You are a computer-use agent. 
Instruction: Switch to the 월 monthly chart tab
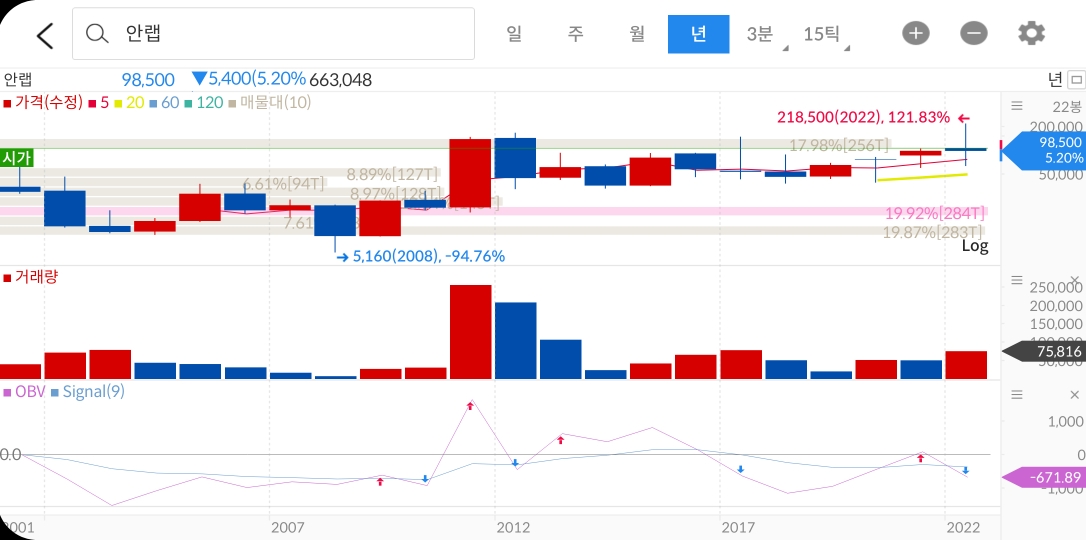click(x=637, y=34)
